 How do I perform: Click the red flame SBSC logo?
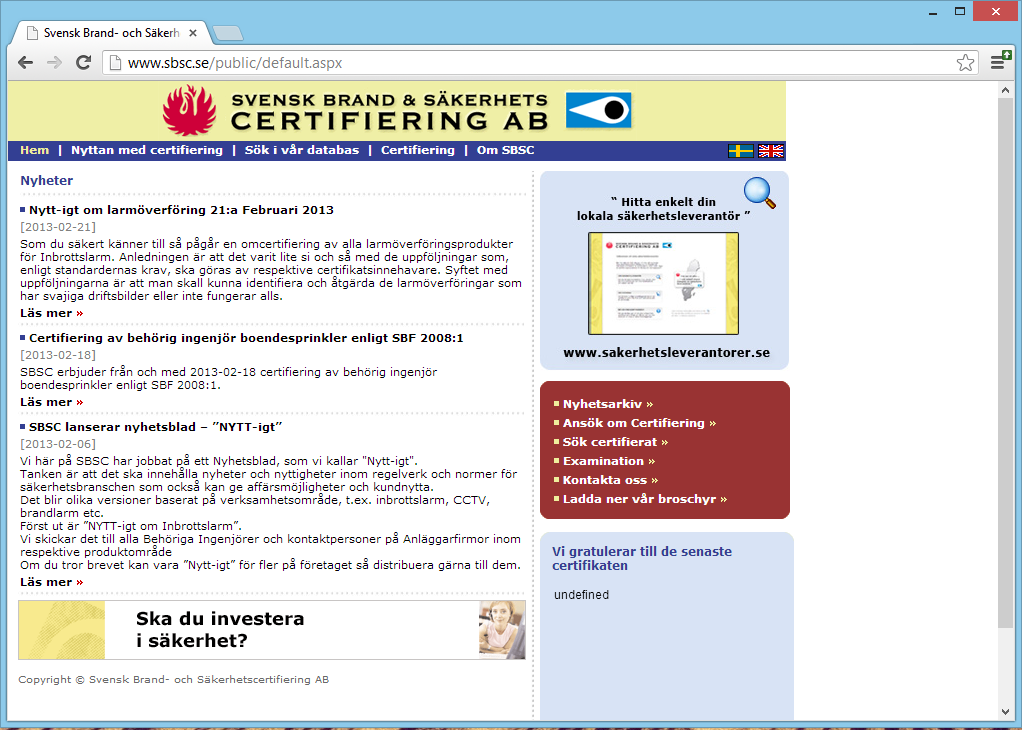pyautogui.click(x=189, y=110)
